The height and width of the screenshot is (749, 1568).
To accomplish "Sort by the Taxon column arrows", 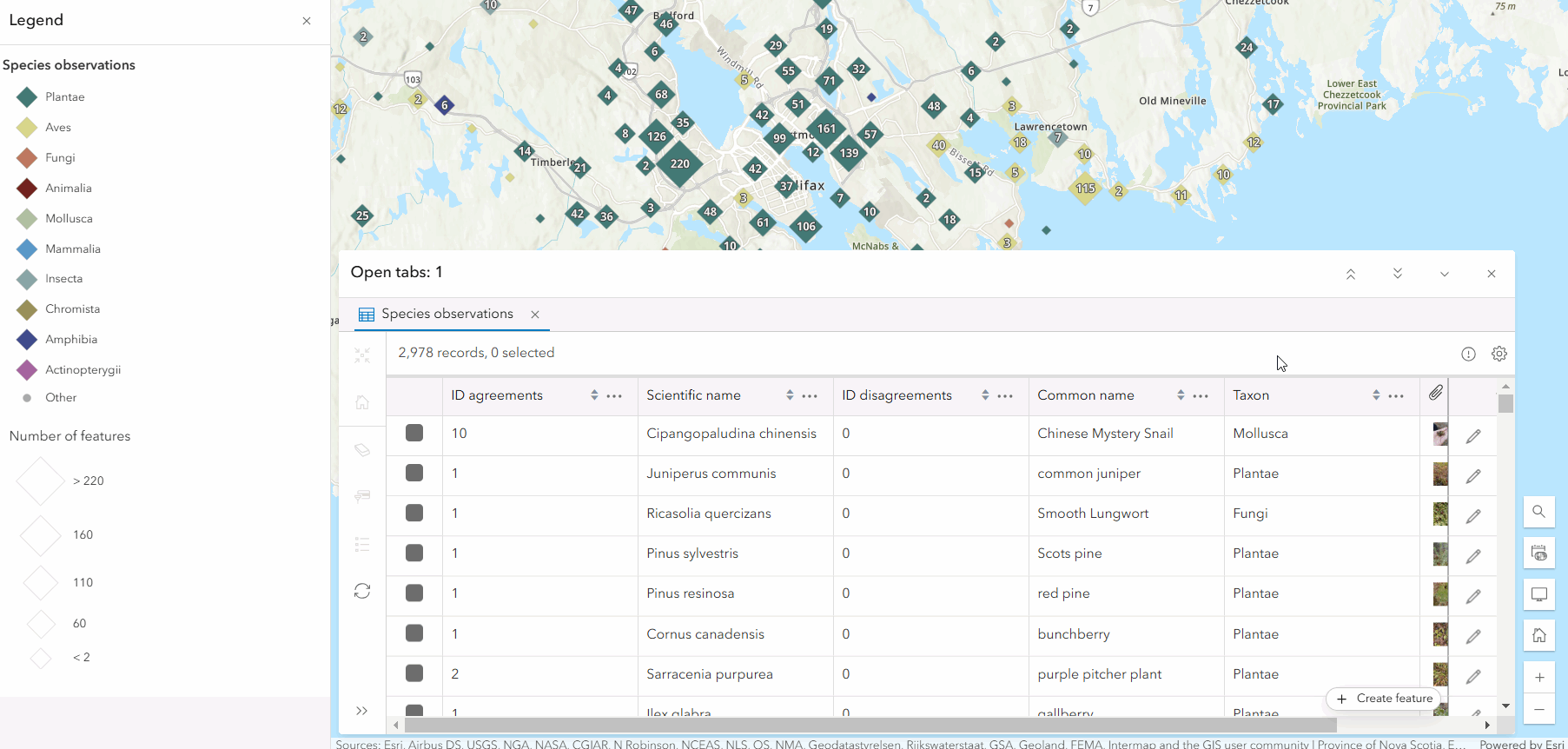I will pos(1376,395).
